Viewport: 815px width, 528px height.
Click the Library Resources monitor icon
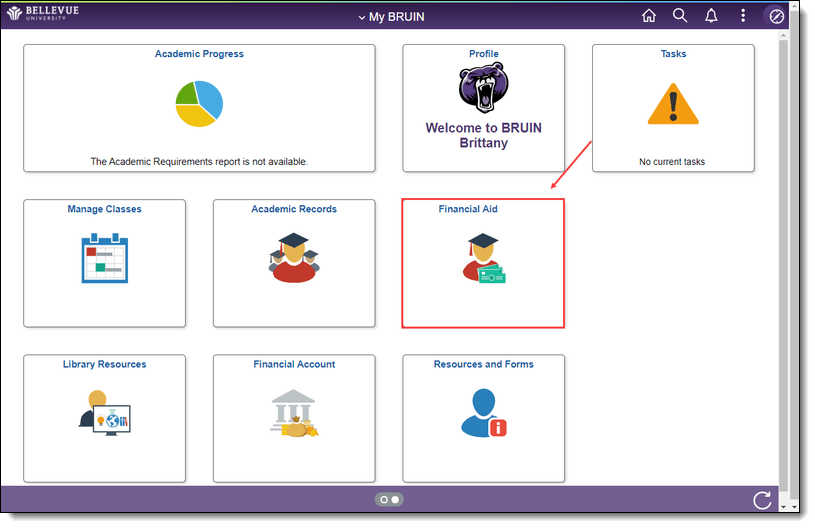pos(104,413)
